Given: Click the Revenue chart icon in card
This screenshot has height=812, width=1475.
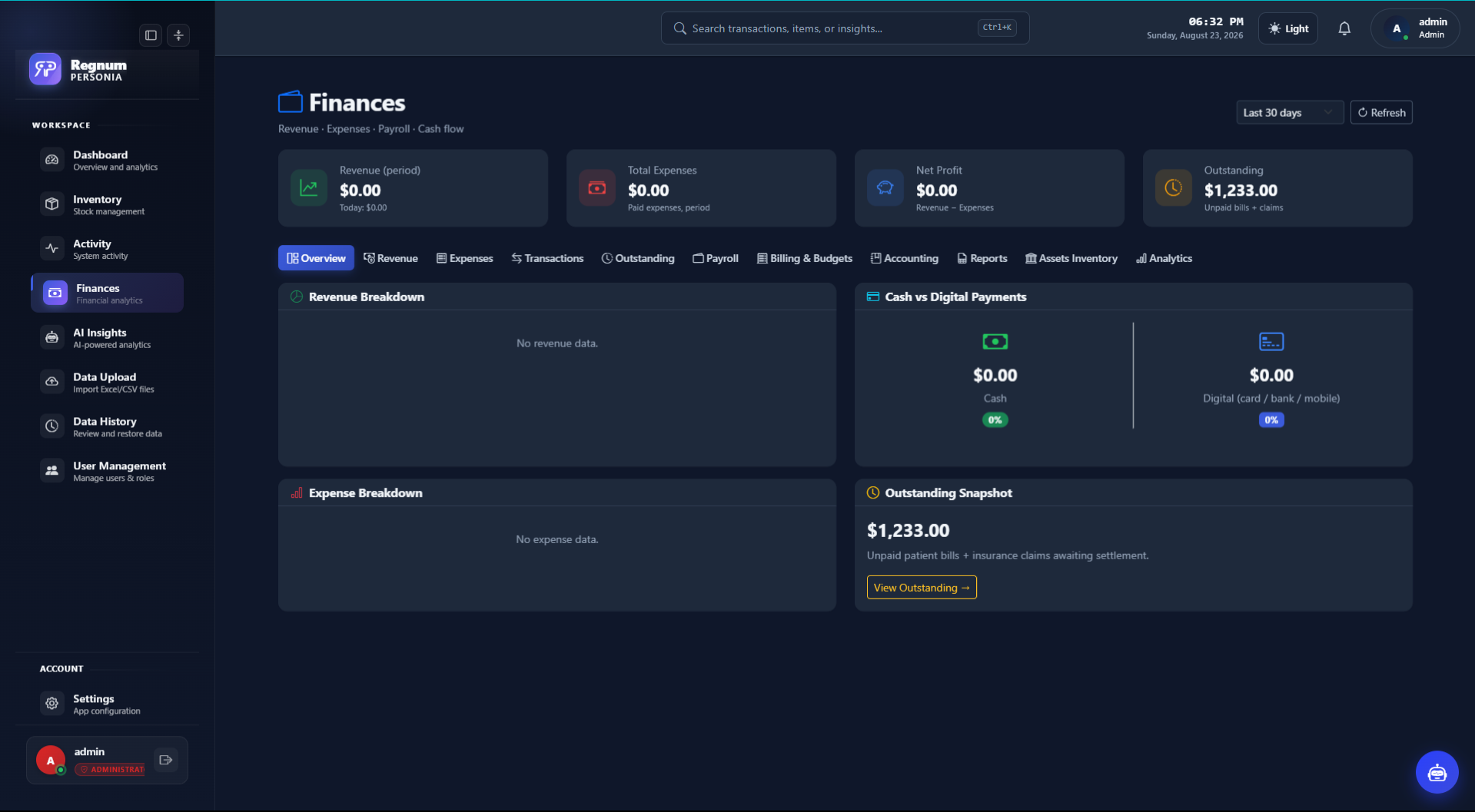Looking at the screenshot, I should tap(309, 188).
